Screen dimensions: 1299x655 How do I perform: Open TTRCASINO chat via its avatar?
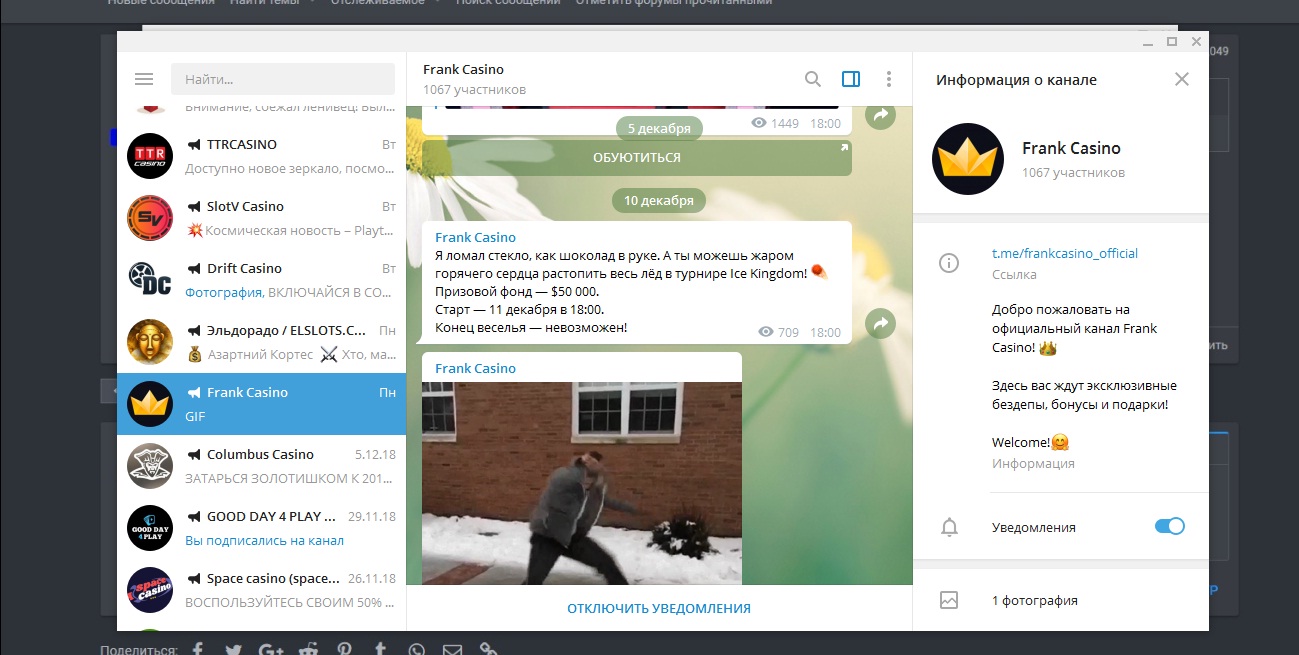tap(151, 155)
